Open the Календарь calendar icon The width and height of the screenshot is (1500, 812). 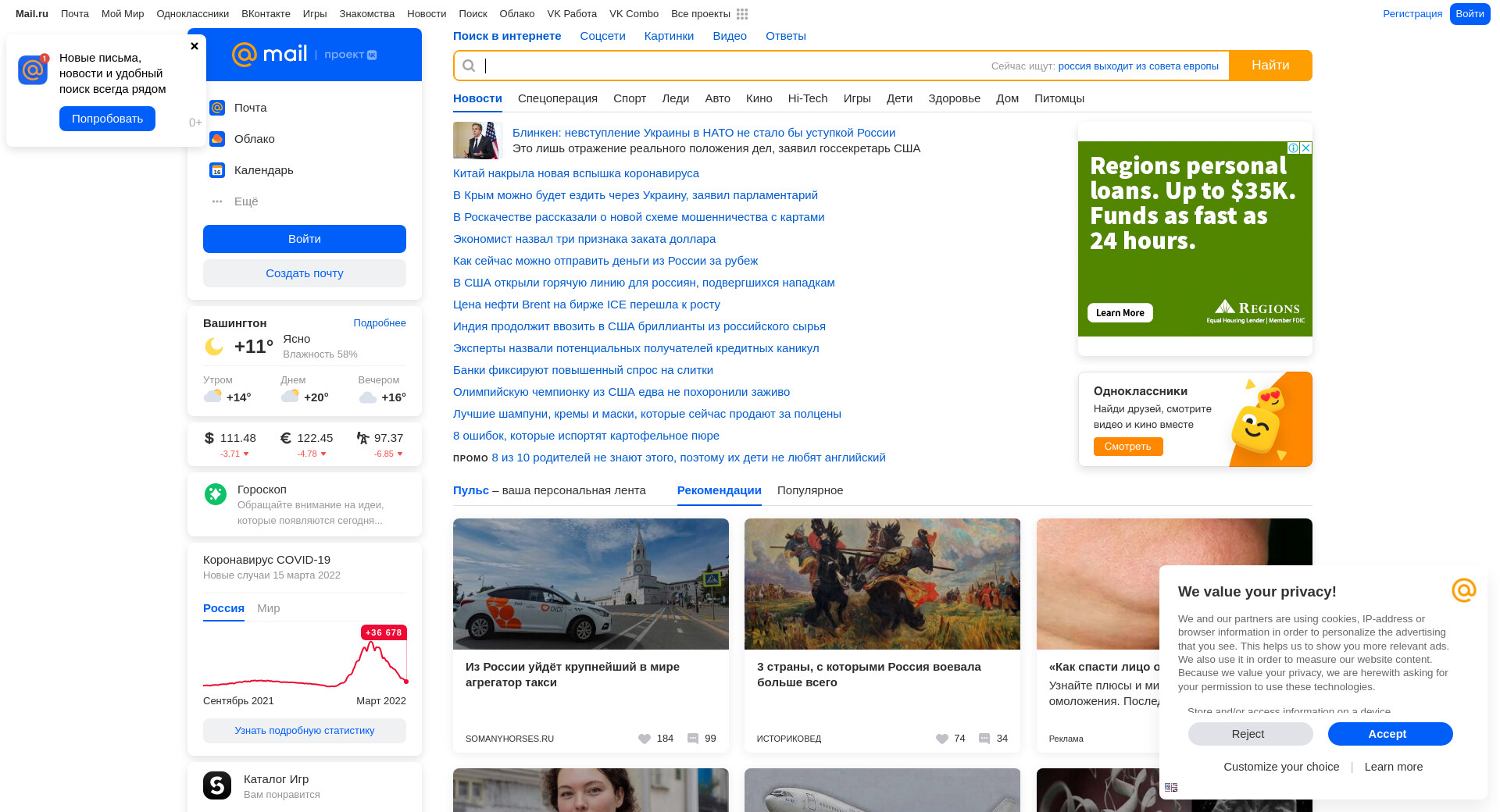coord(217,170)
